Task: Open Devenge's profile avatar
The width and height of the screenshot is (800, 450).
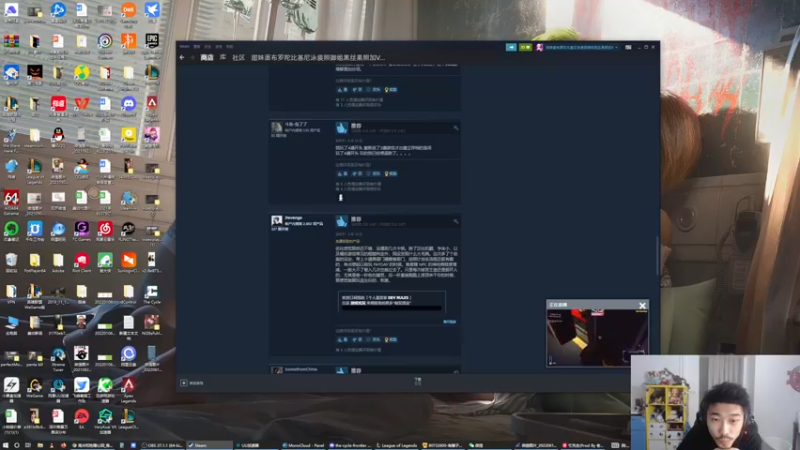Action: point(277,220)
